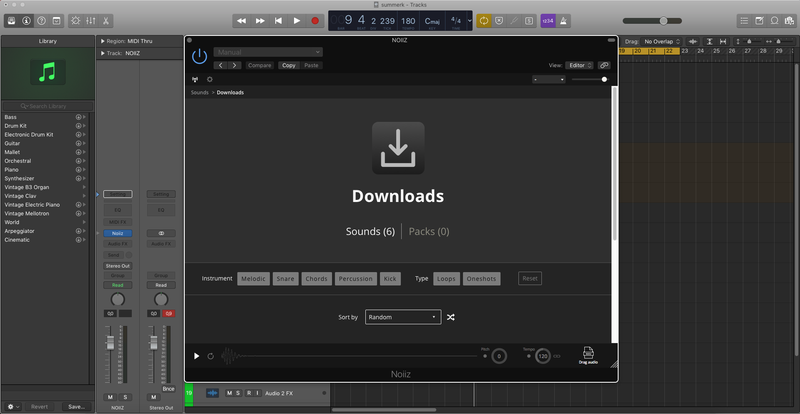
Task: Click the Noiiz plugin power button
Action: click(x=199, y=56)
